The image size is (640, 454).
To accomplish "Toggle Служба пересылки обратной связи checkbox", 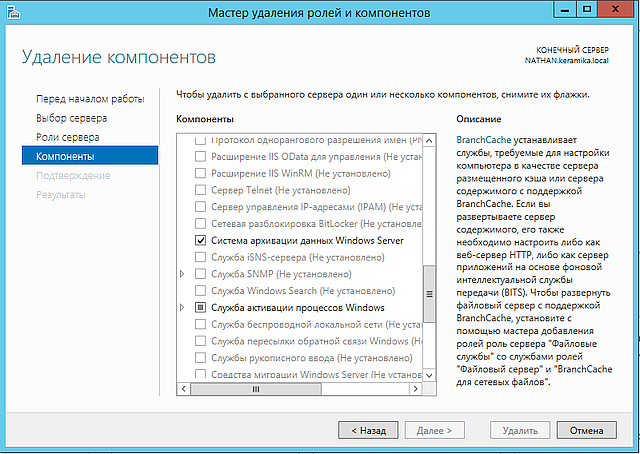I will click(x=200, y=341).
